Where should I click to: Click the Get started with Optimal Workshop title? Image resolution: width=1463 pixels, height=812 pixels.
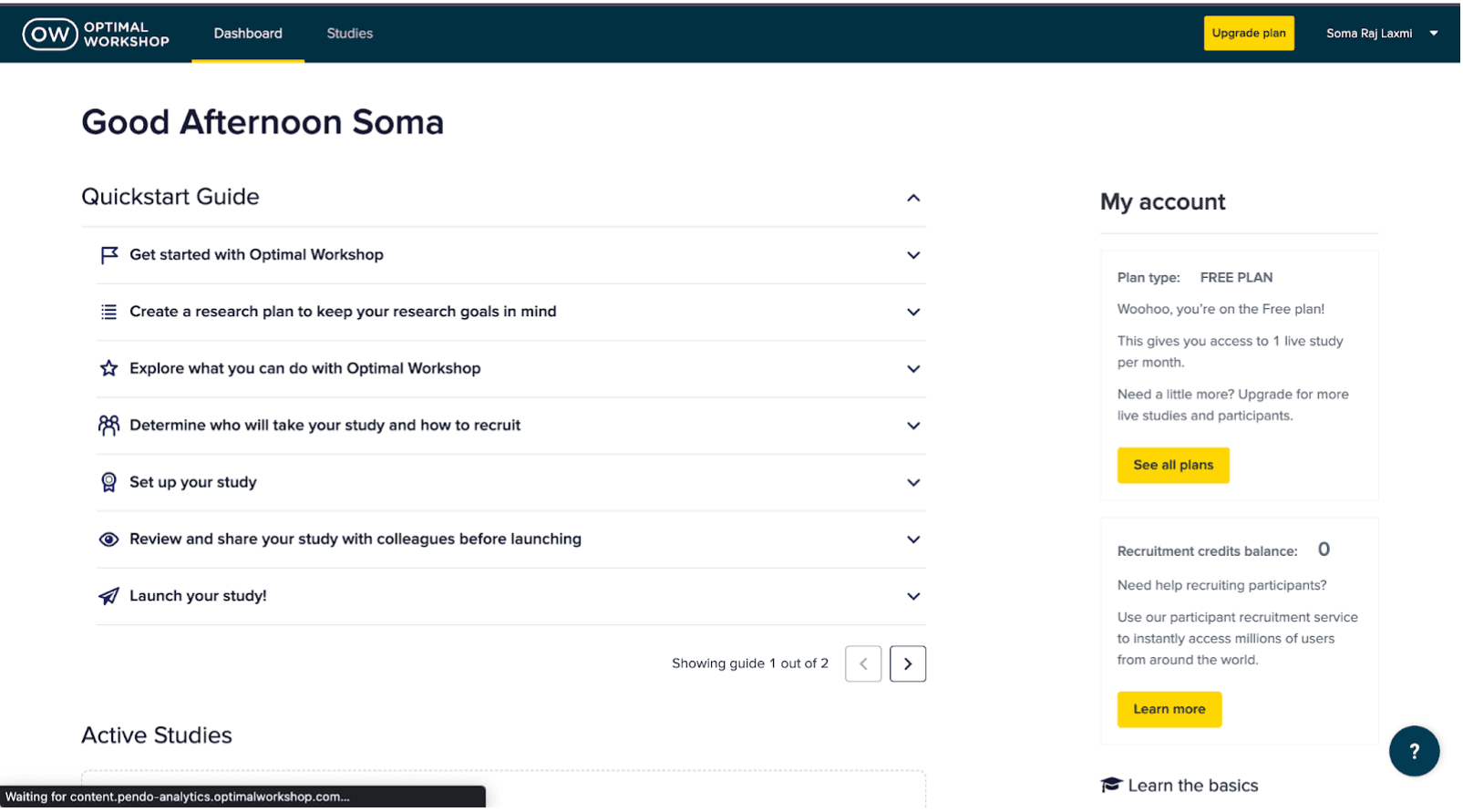pyautogui.click(x=257, y=255)
